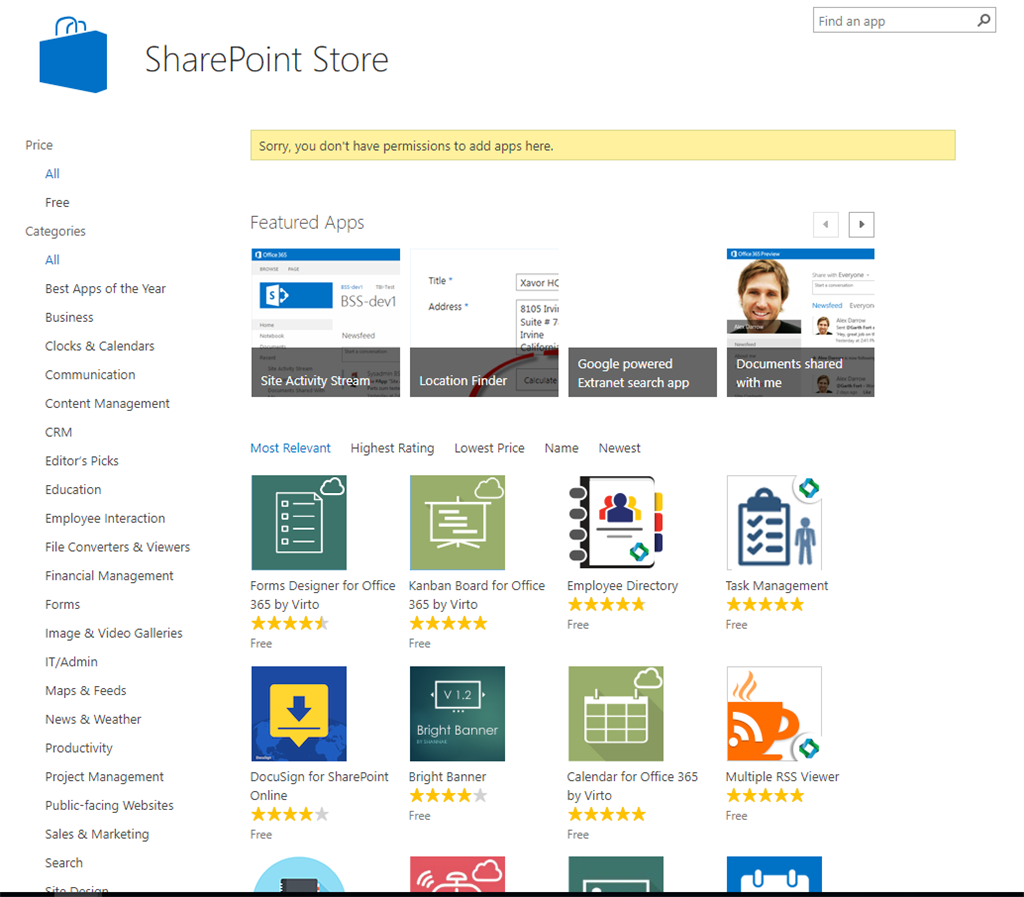This screenshot has height=897, width=1024.
Task: Open Maps & Feeds category
Action: click(86, 691)
